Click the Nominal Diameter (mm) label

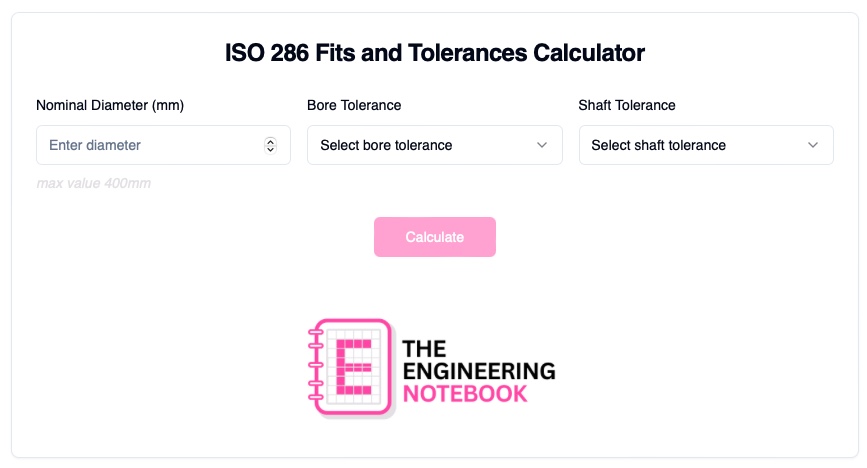[110, 105]
